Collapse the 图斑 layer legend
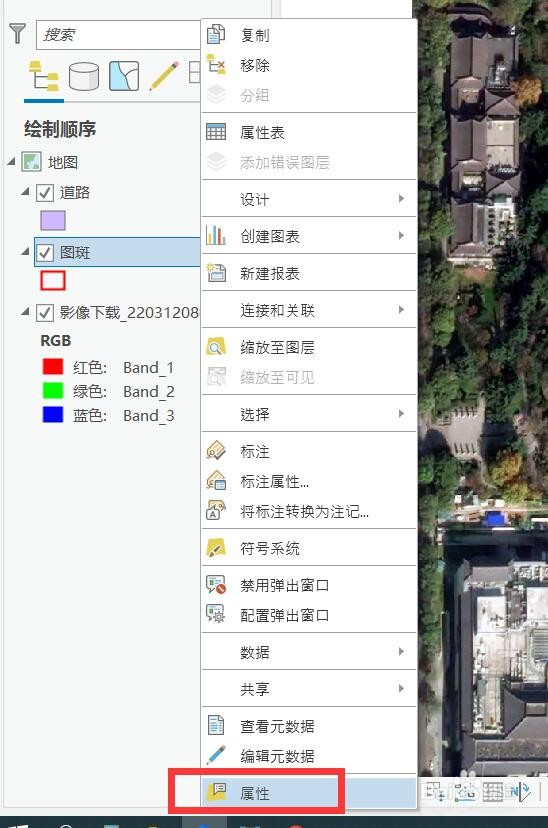This screenshot has width=548, height=828. pyautogui.click(x=25, y=252)
